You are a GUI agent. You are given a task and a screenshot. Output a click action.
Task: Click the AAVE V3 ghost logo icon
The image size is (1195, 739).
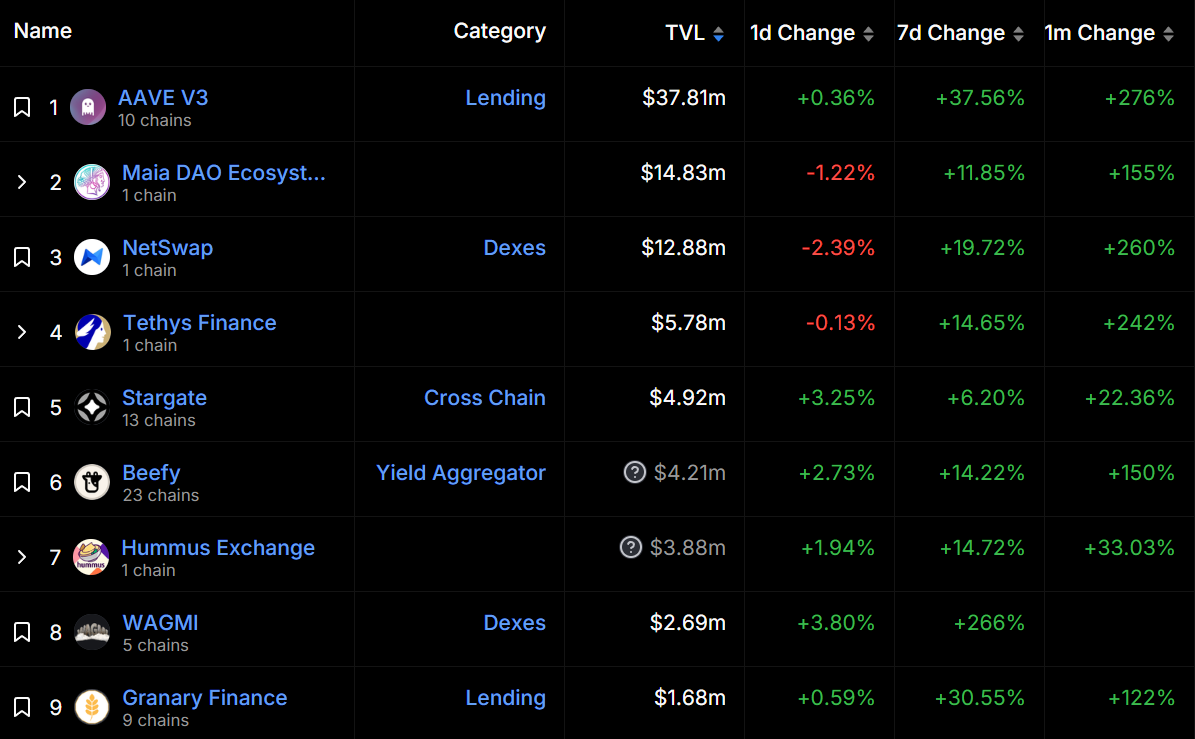(x=88, y=107)
